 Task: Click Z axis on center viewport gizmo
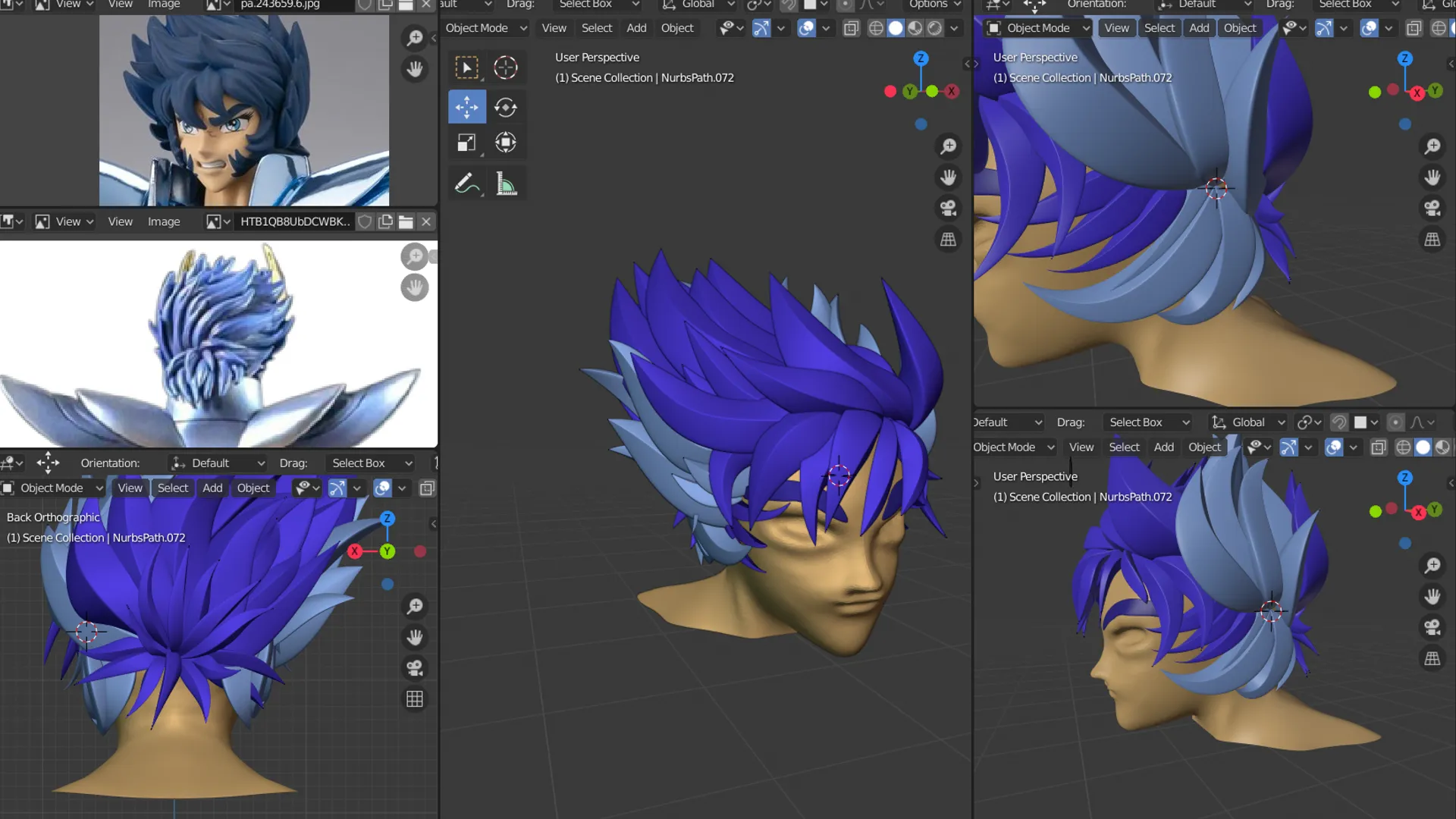pos(921,58)
